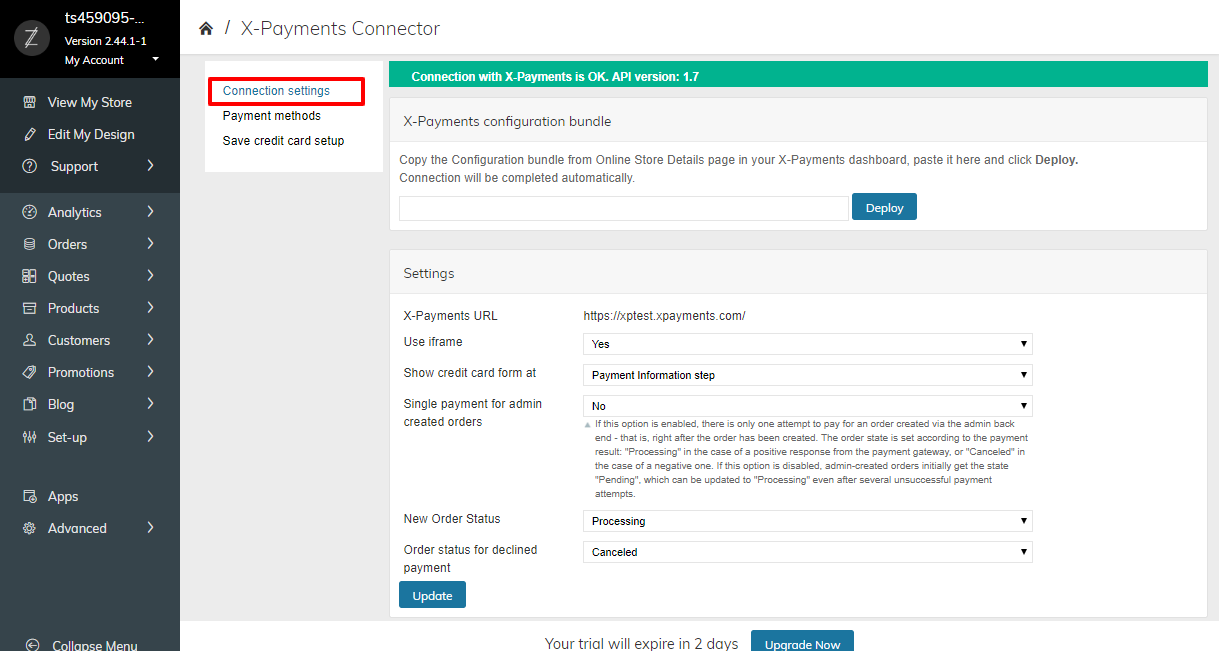The image size is (1219, 651).
Task: Open View My Store menu item
Action: (90, 102)
